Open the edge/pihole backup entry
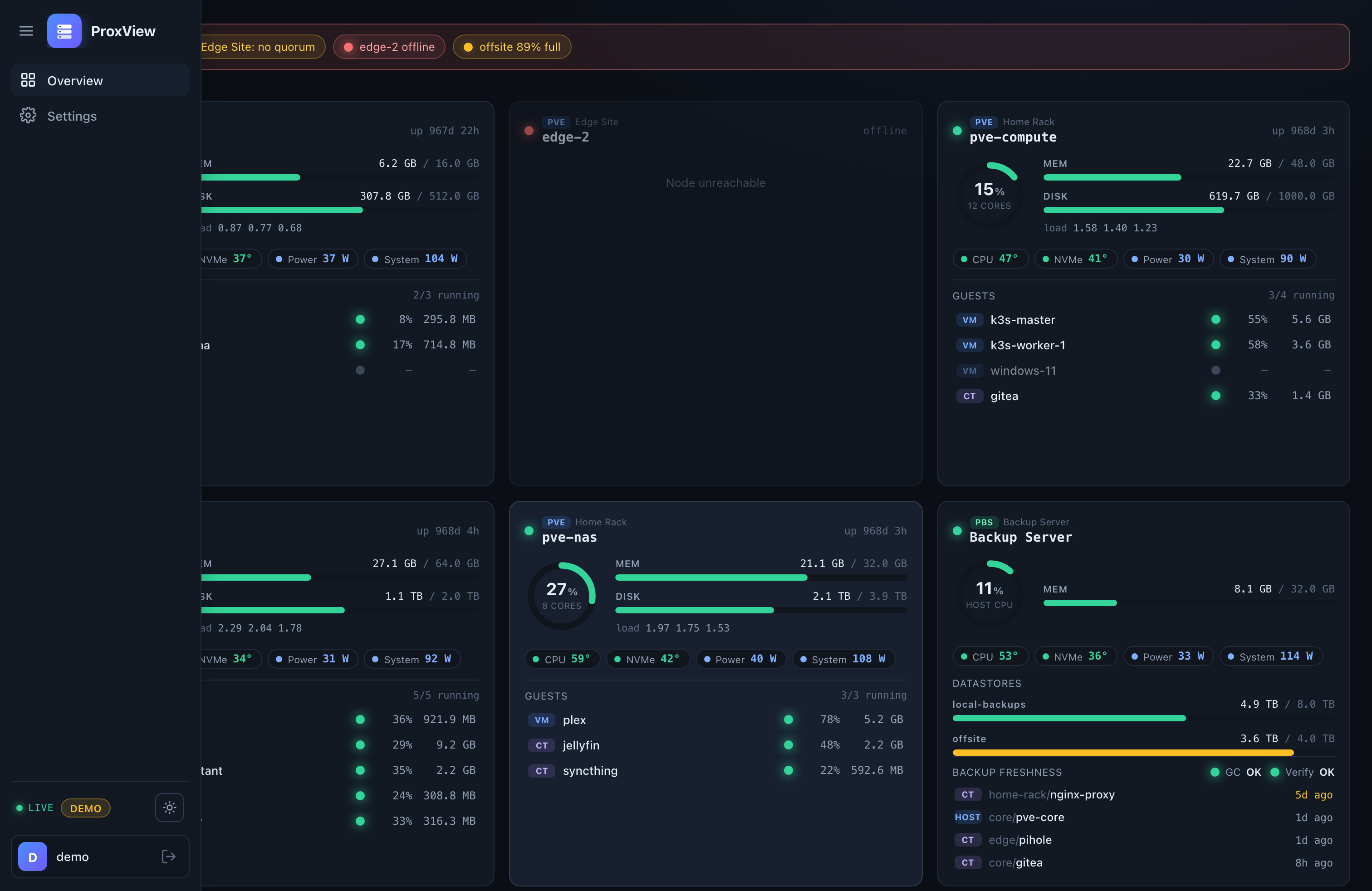The image size is (1372, 891). 1143,840
